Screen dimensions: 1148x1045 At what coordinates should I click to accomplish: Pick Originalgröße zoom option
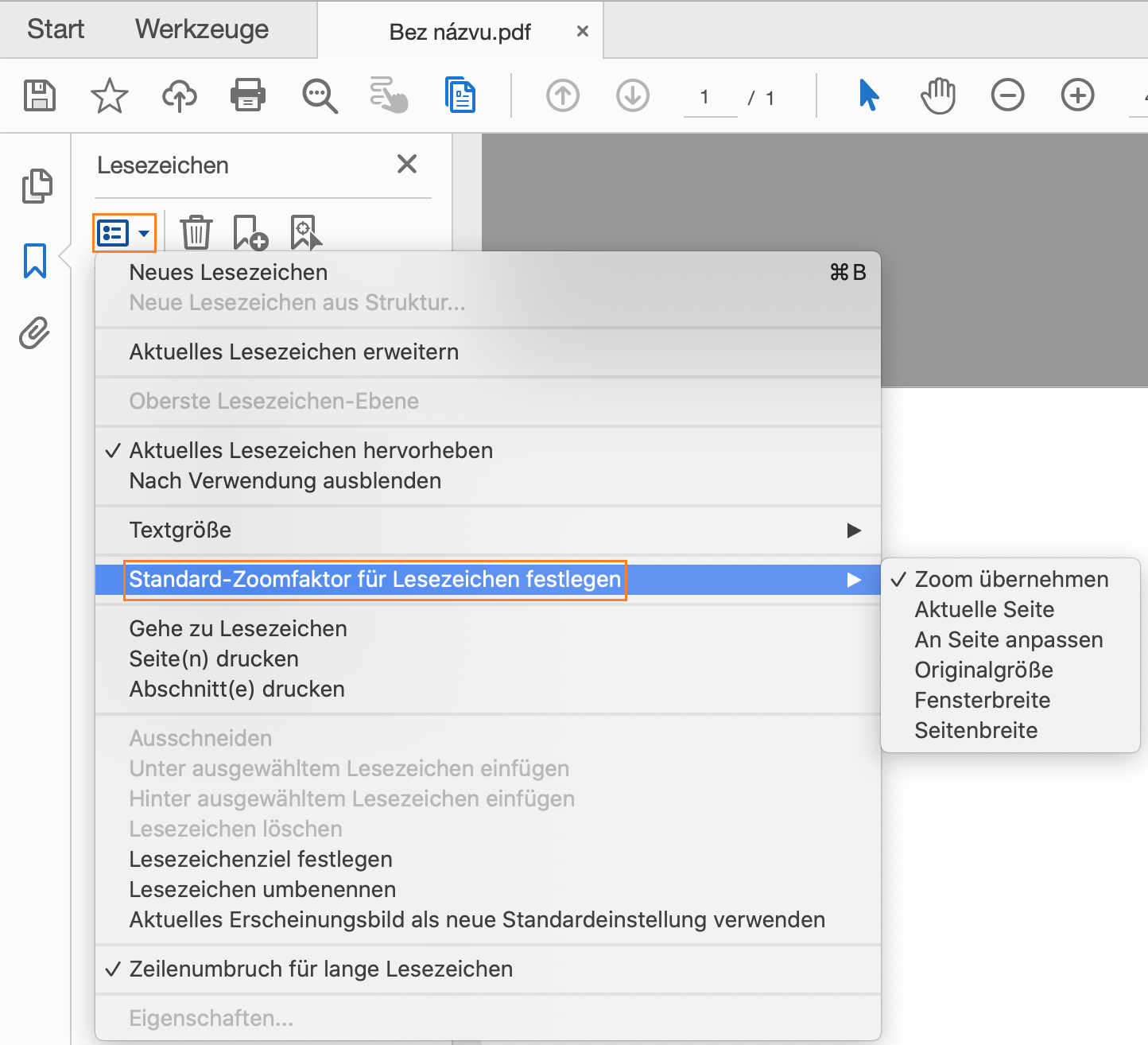click(x=1010, y=670)
